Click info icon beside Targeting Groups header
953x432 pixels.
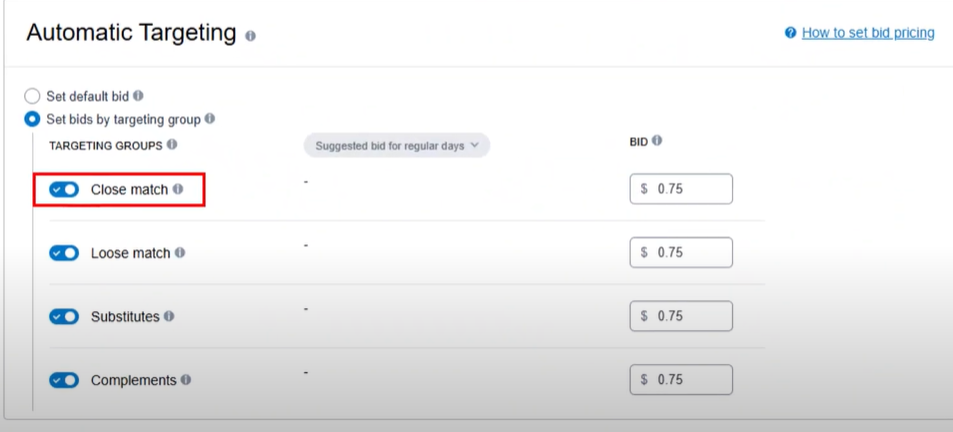(172, 144)
